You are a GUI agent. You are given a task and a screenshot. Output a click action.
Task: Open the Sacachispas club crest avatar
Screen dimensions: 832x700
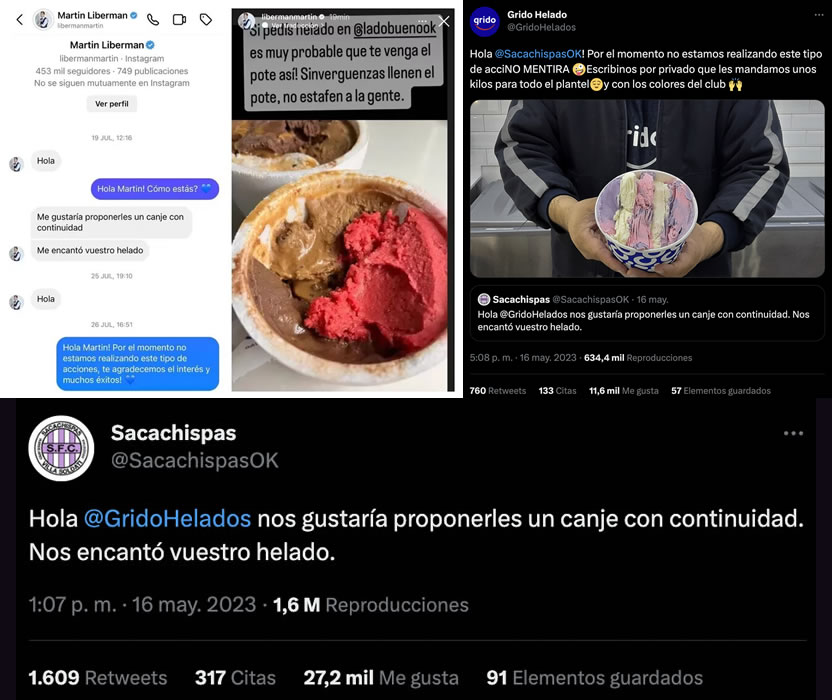click(61, 448)
